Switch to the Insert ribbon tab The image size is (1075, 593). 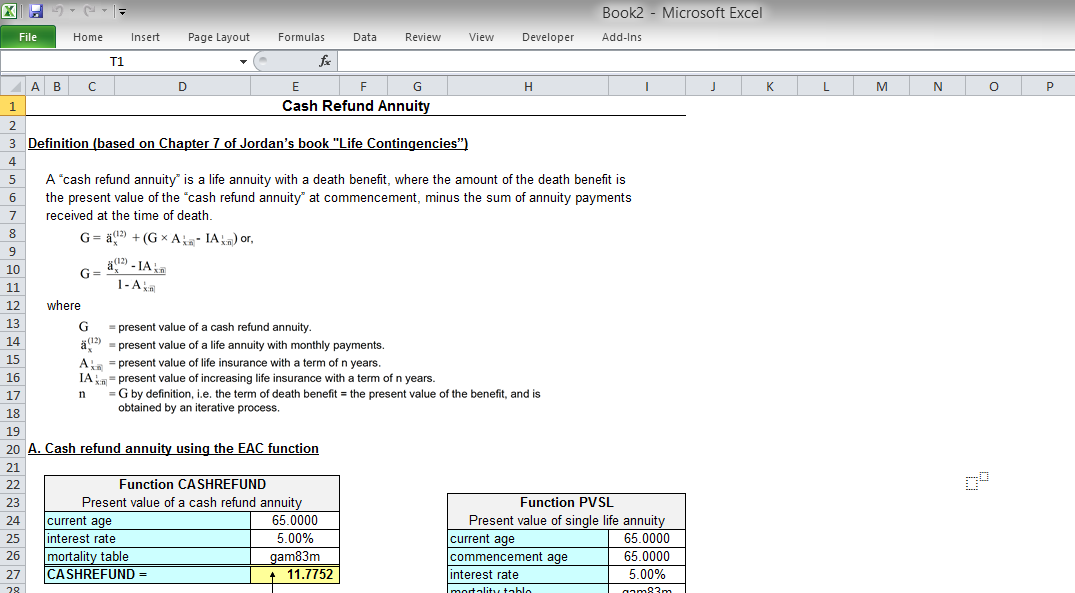pyautogui.click(x=145, y=37)
